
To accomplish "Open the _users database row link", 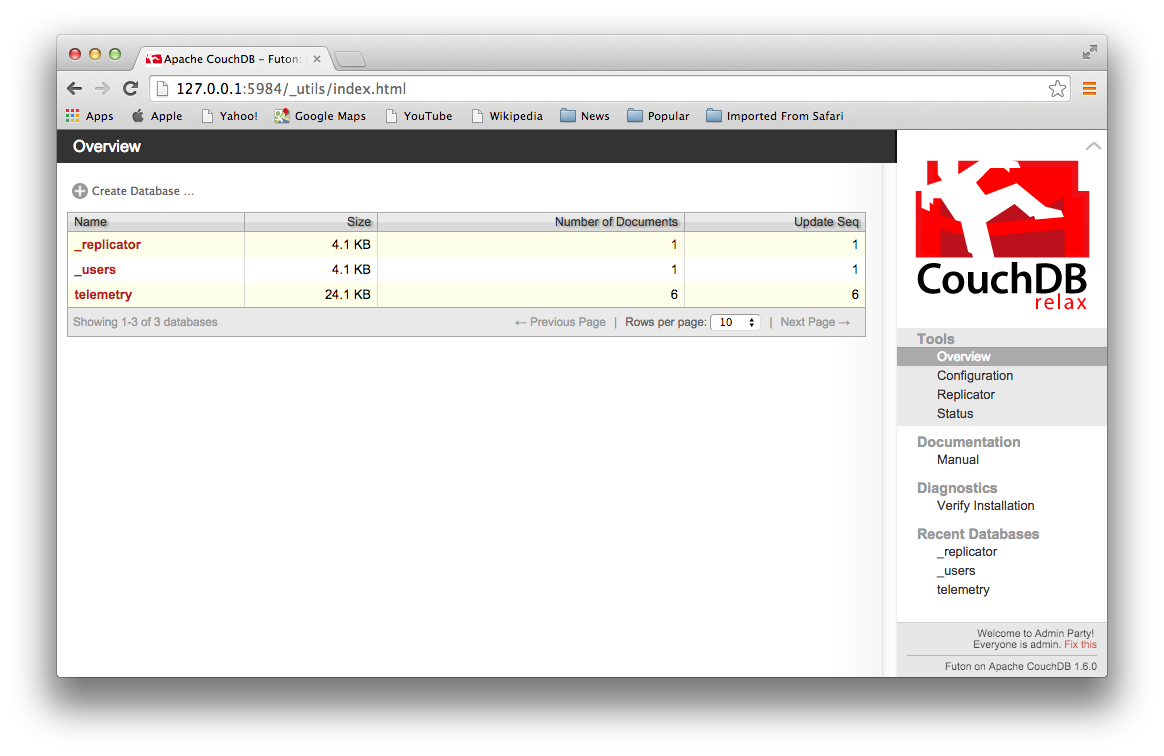I will coord(95,270).
